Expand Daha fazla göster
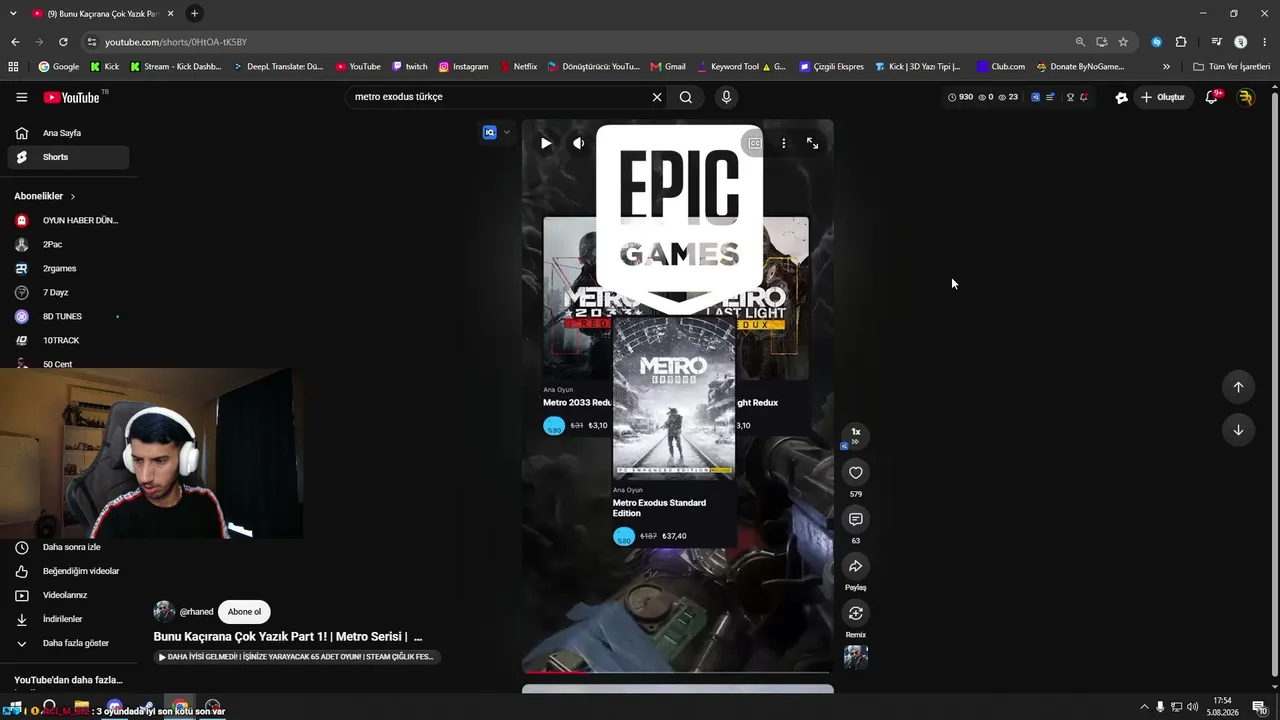1280x720 pixels. point(68,643)
